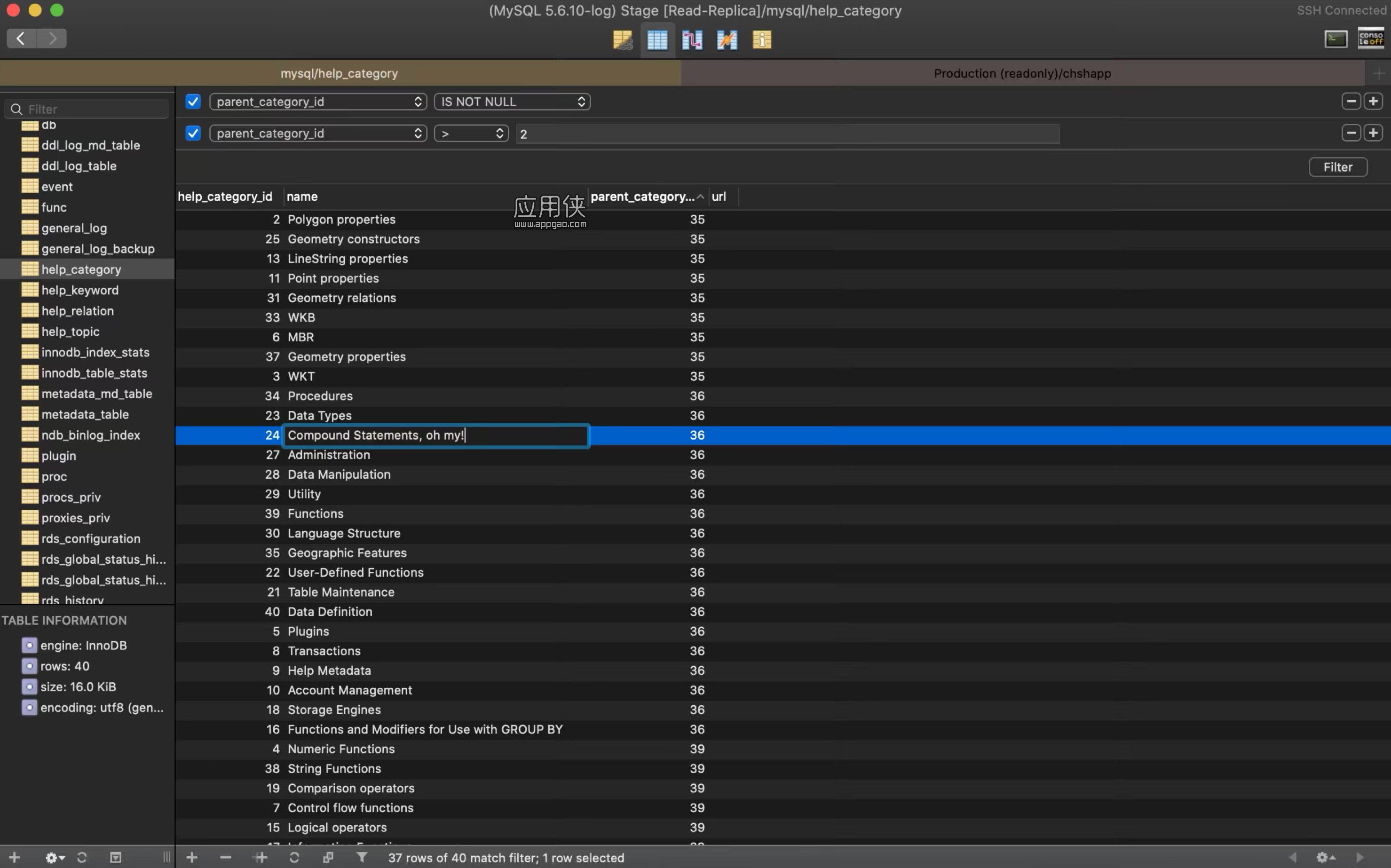Open the Query console icon
Image resolution: width=1391 pixels, height=868 pixels.
coord(1336,39)
